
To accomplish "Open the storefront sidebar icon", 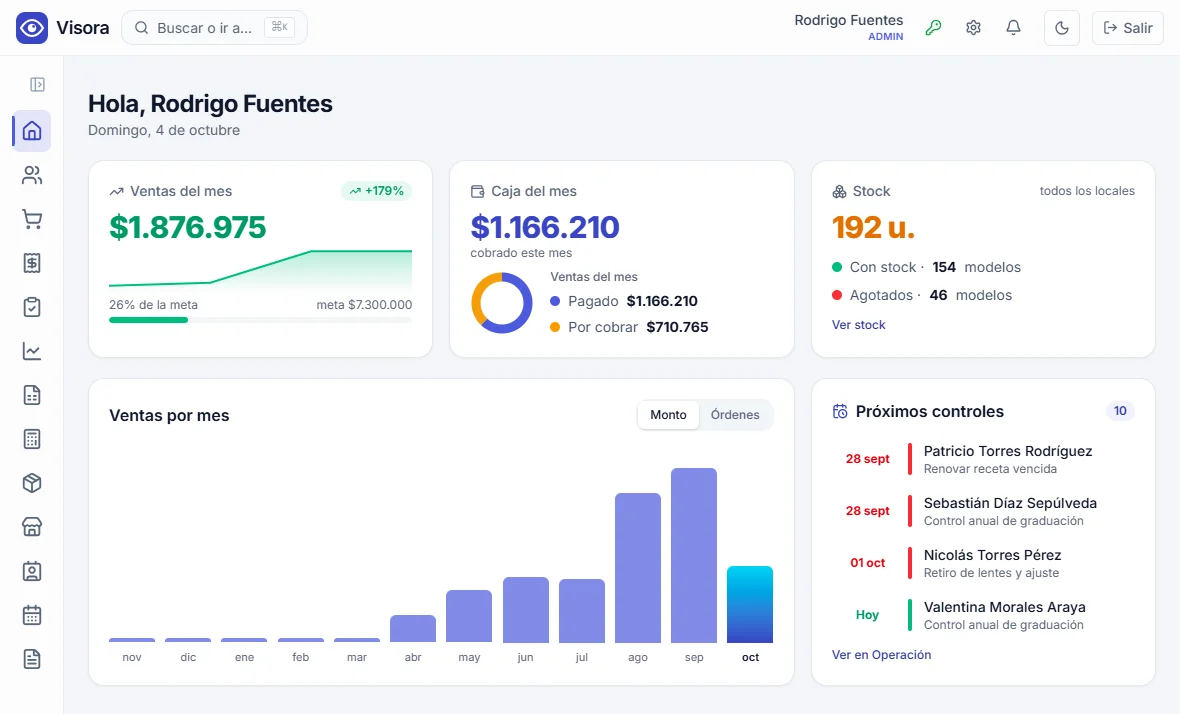I will (32, 527).
